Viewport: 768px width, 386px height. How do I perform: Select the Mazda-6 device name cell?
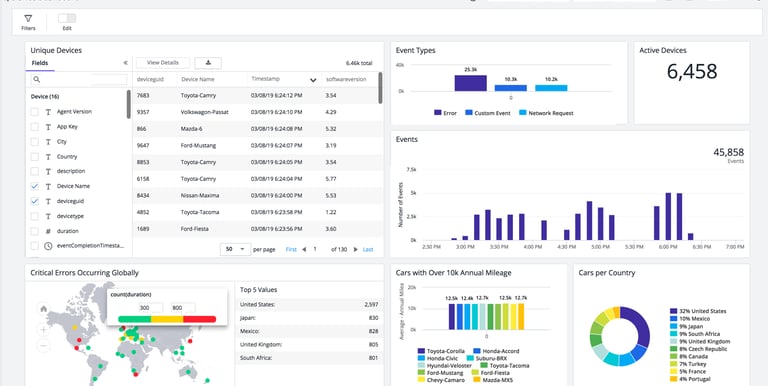[192, 129]
